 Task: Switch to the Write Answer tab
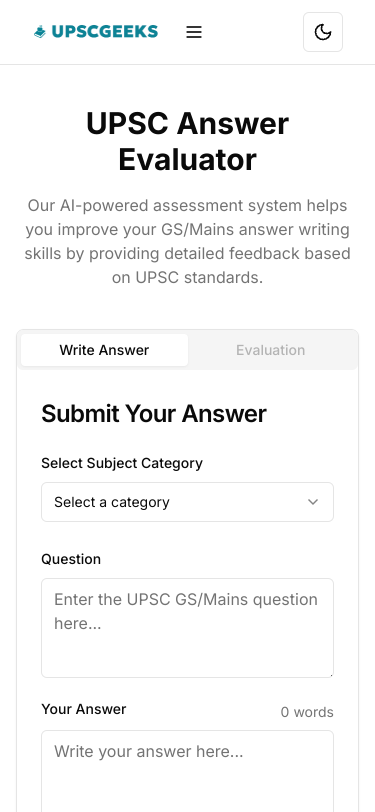point(104,350)
